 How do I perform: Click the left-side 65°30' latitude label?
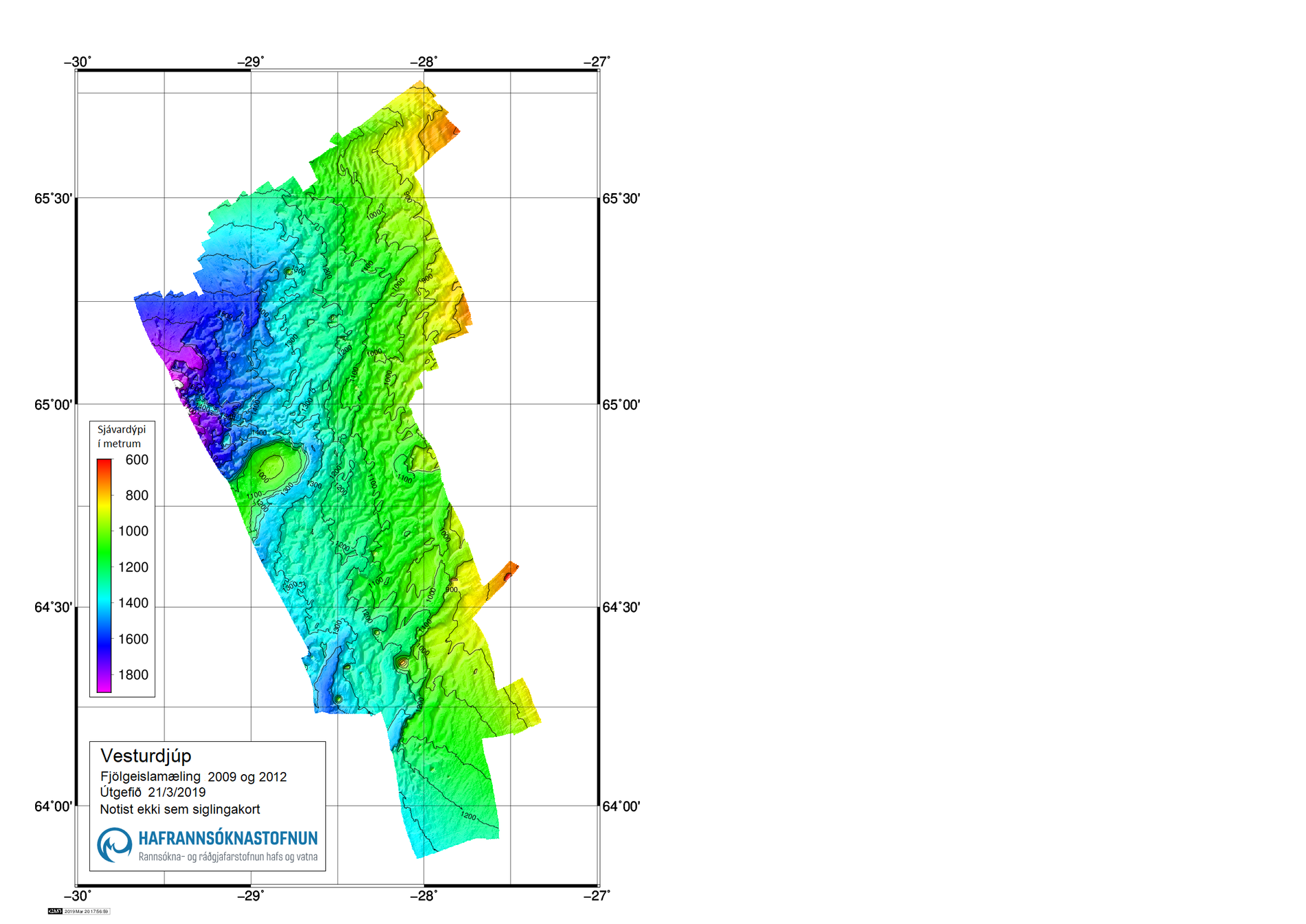coord(53,199)
